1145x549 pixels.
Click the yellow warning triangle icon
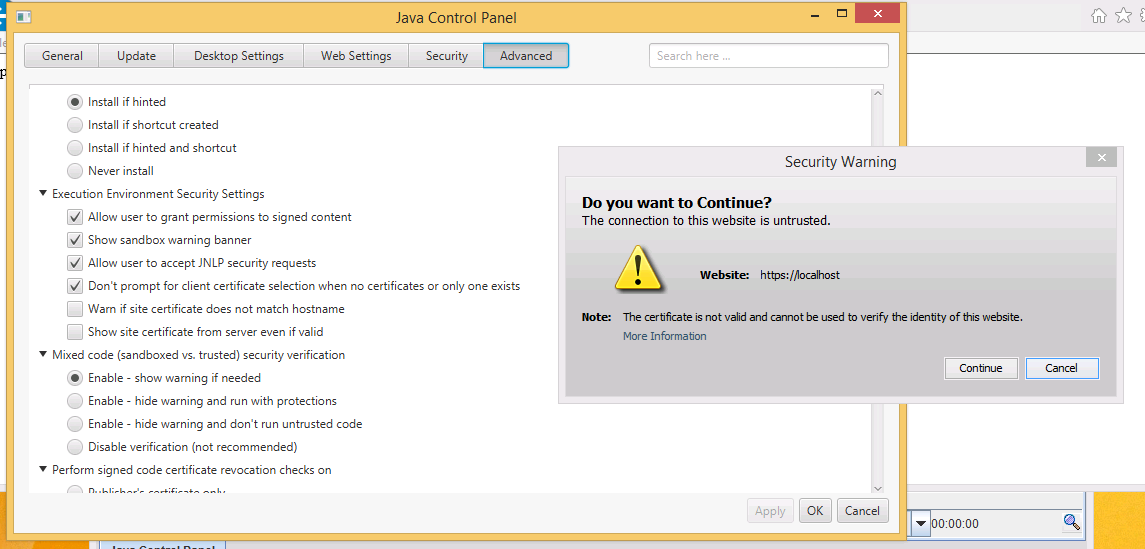tap(636, 268)
